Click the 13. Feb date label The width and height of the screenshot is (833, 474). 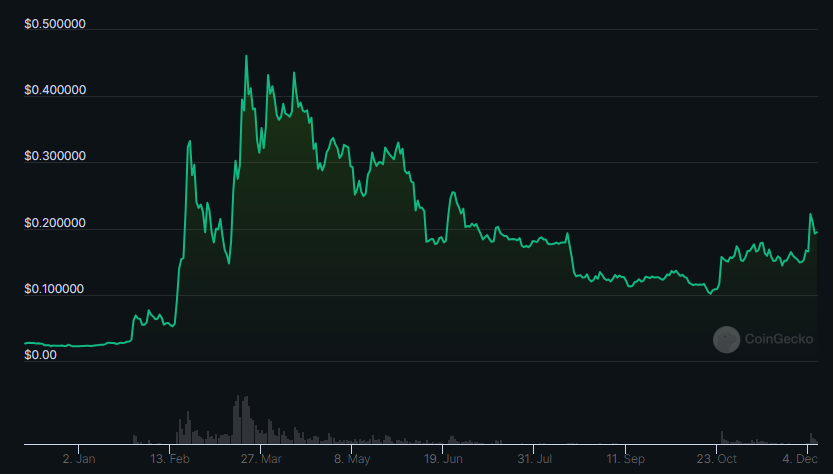point(170,459)
